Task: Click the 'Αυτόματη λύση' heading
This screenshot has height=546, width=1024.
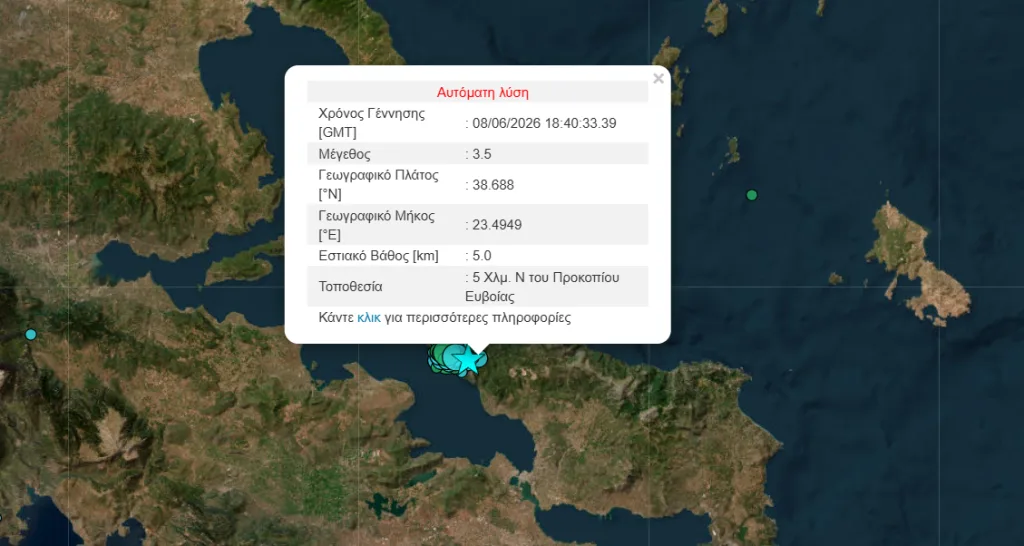Action: pos(483,92)
